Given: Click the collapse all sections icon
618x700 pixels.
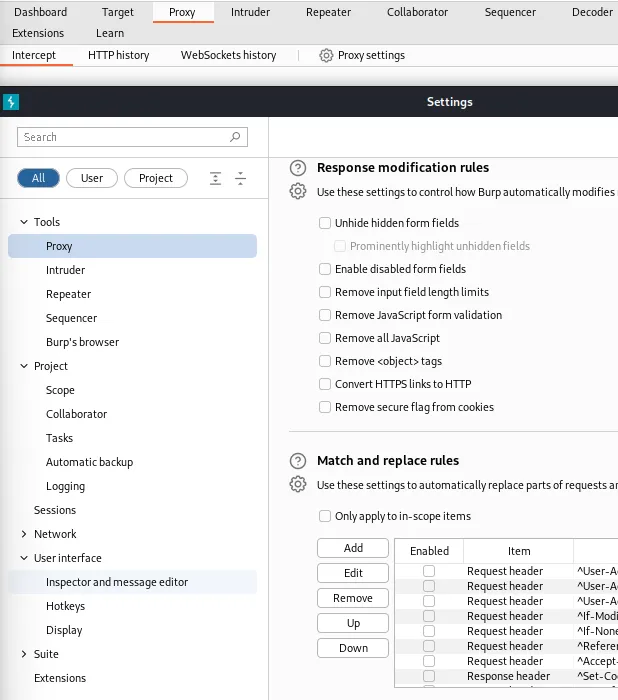Looking at the screenshot, I should (x=240, y=178).
